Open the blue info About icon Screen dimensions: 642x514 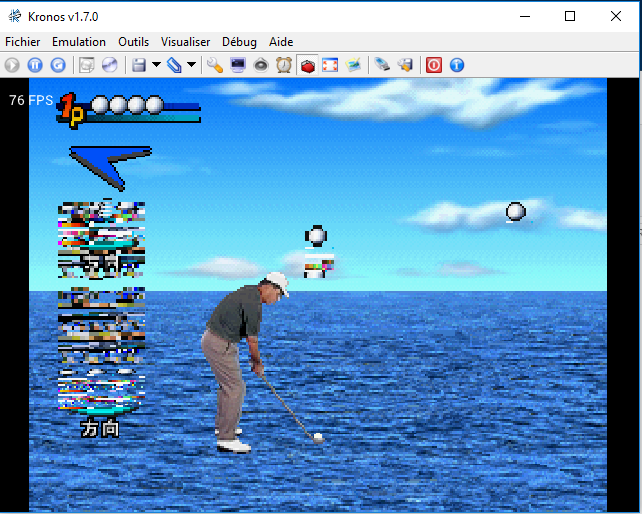(457, 65)
